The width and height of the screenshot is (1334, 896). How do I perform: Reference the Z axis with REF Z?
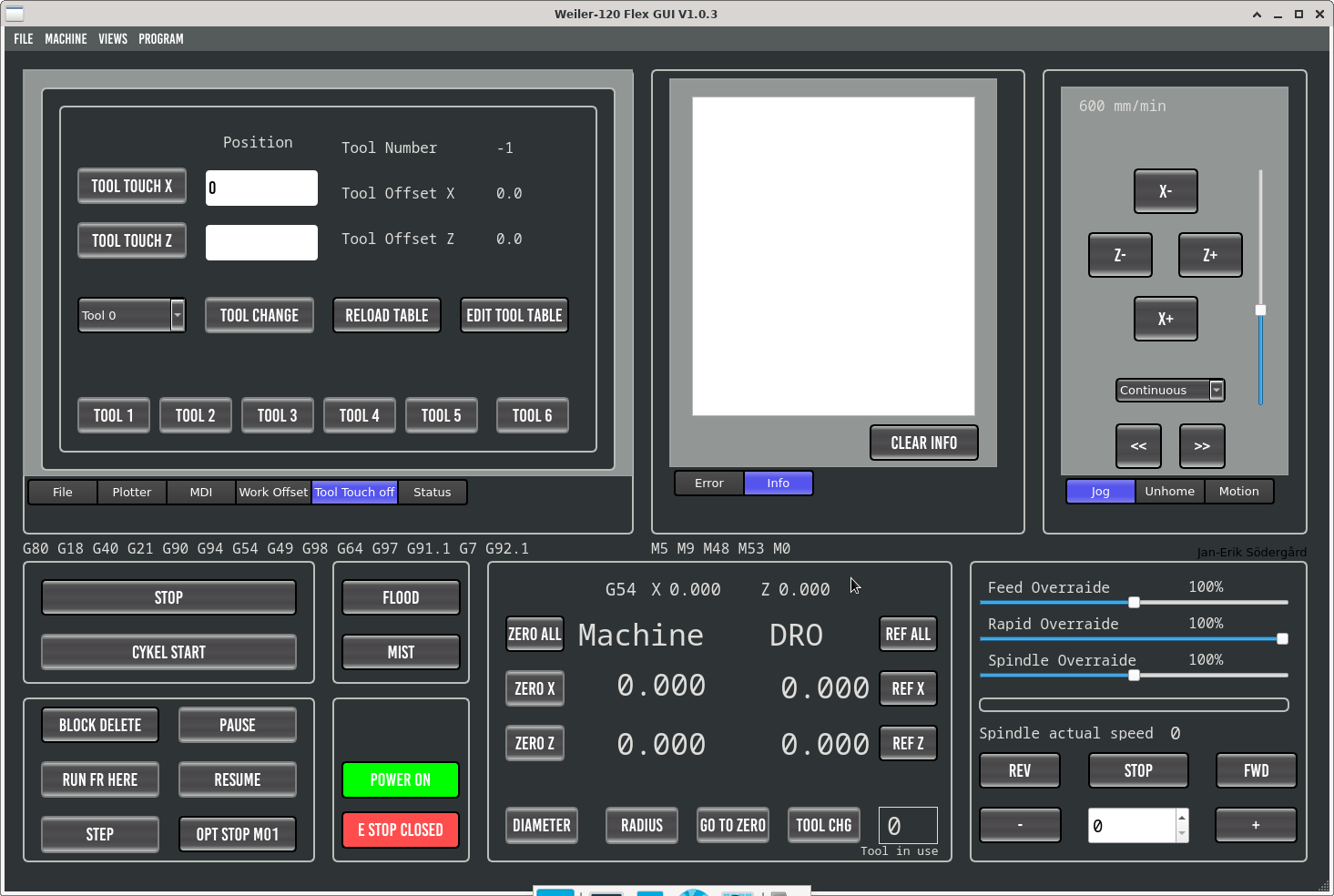click(x=908, y=743)
